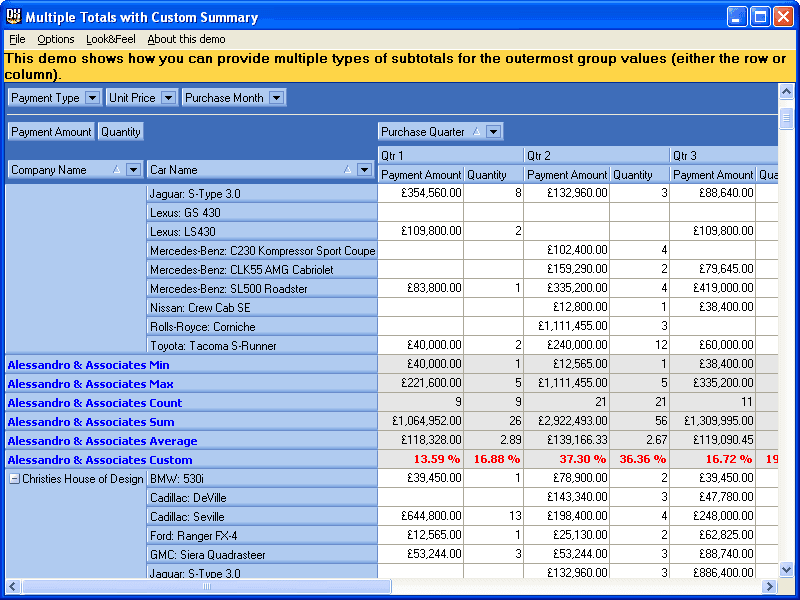Click sort arrow on Company Name field
The image size is (800, 600).
coord(116,170)
